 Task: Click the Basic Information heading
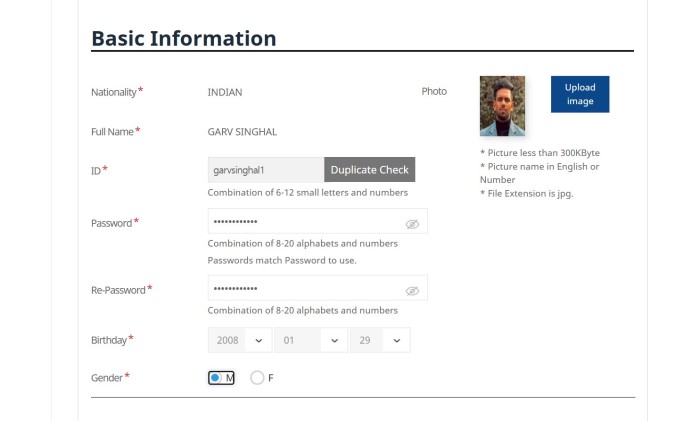pos(183,39)
